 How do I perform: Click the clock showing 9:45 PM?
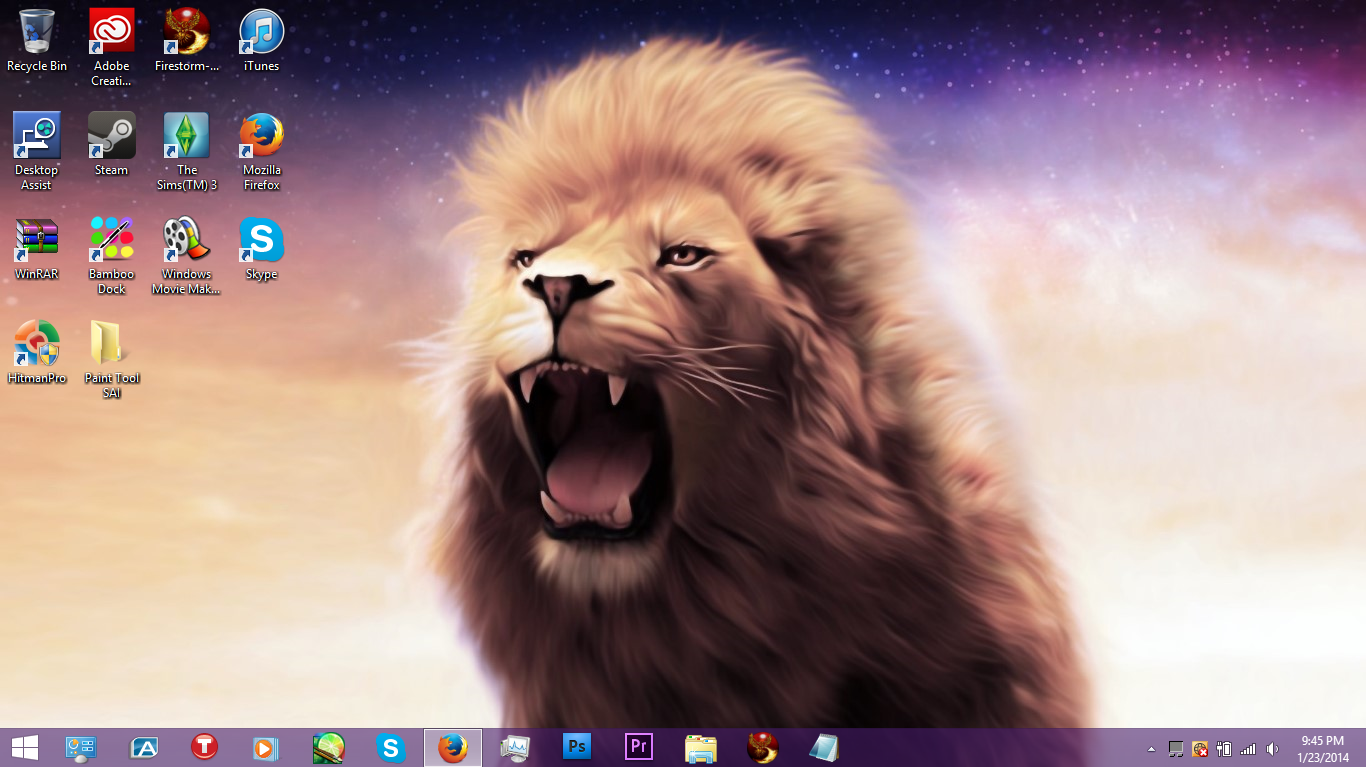point(1322,748)
